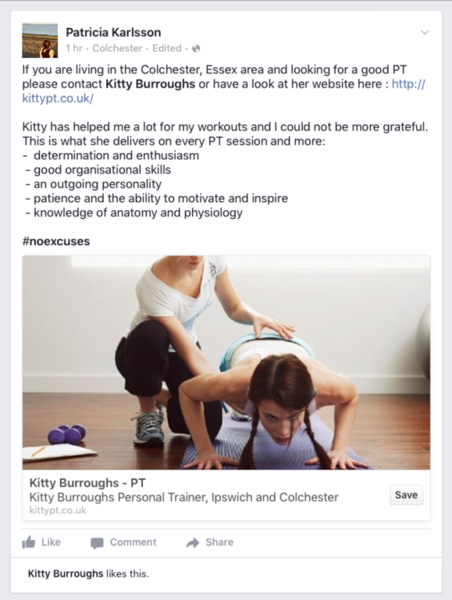Open the tagged Kitty Burroughs name in post
The image size is (452, 600).
point(150,84)
